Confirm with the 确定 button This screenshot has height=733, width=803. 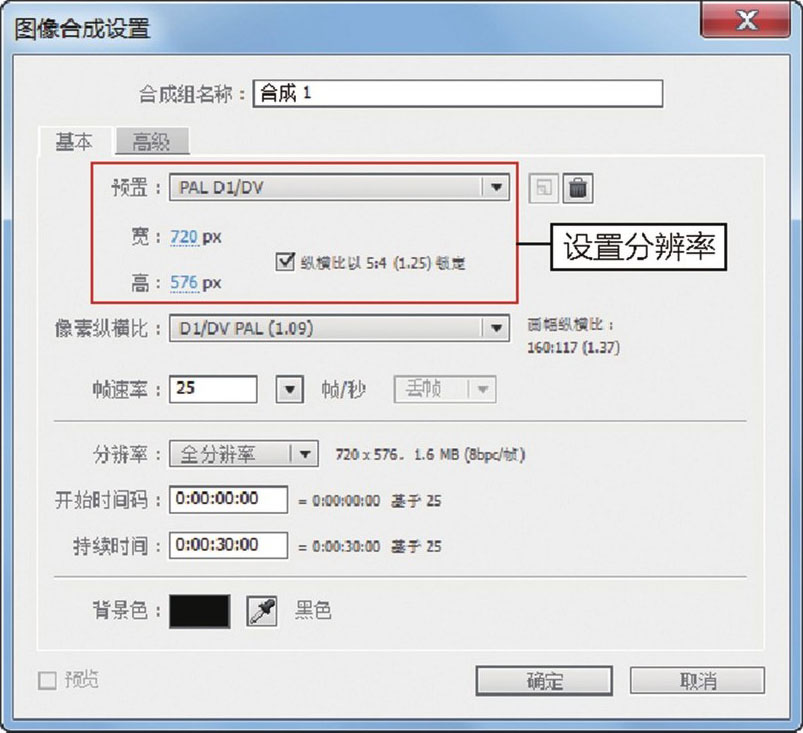click(544, 681)
